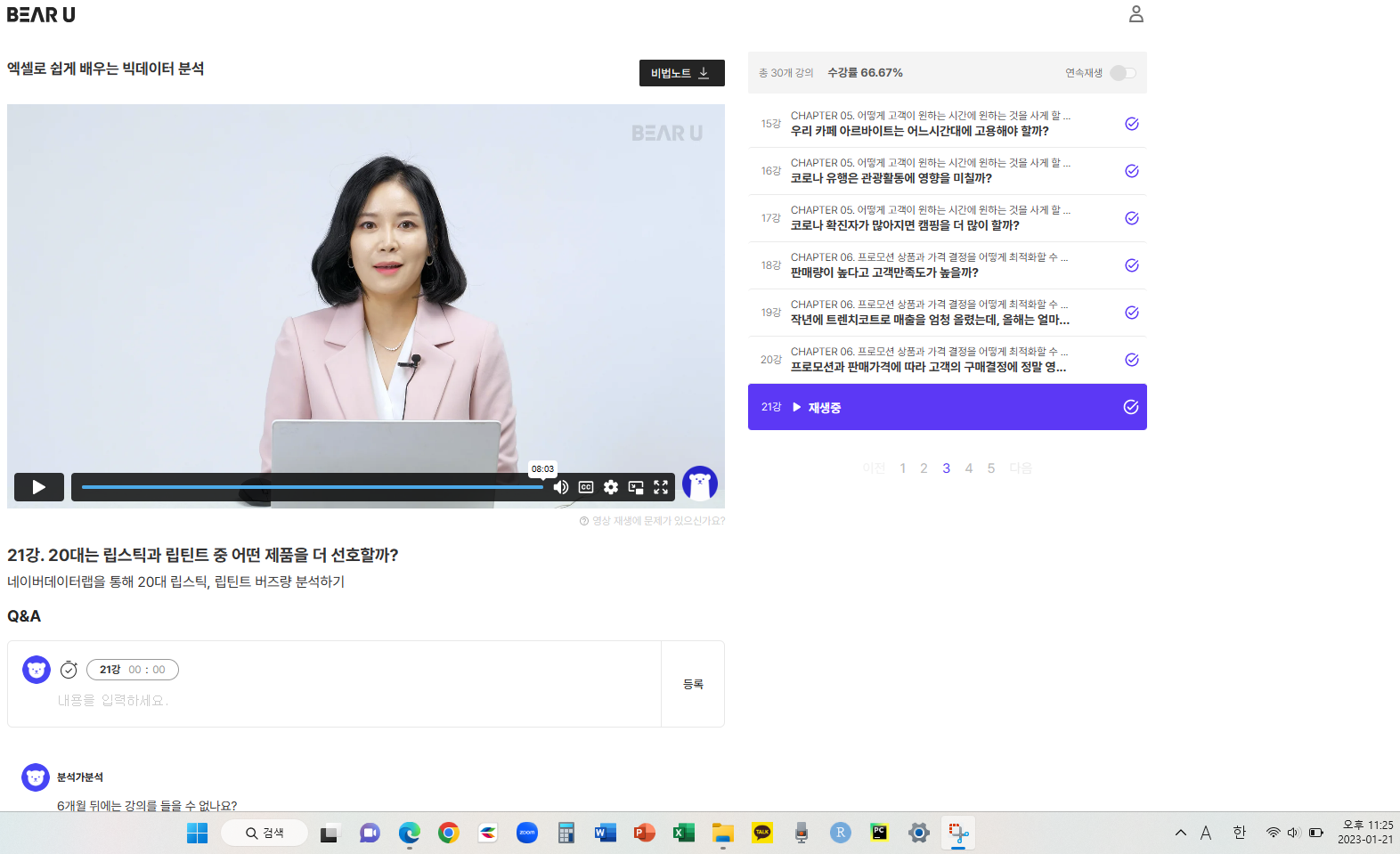1400x854 pixels.
Task: Click the Q&A timestamp clock icon
Action: (x=69, y=670)
